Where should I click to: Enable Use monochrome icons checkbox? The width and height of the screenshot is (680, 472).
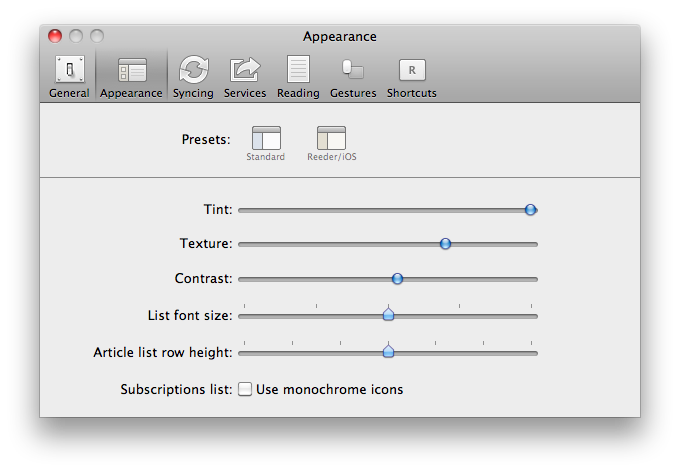[245, 389]
